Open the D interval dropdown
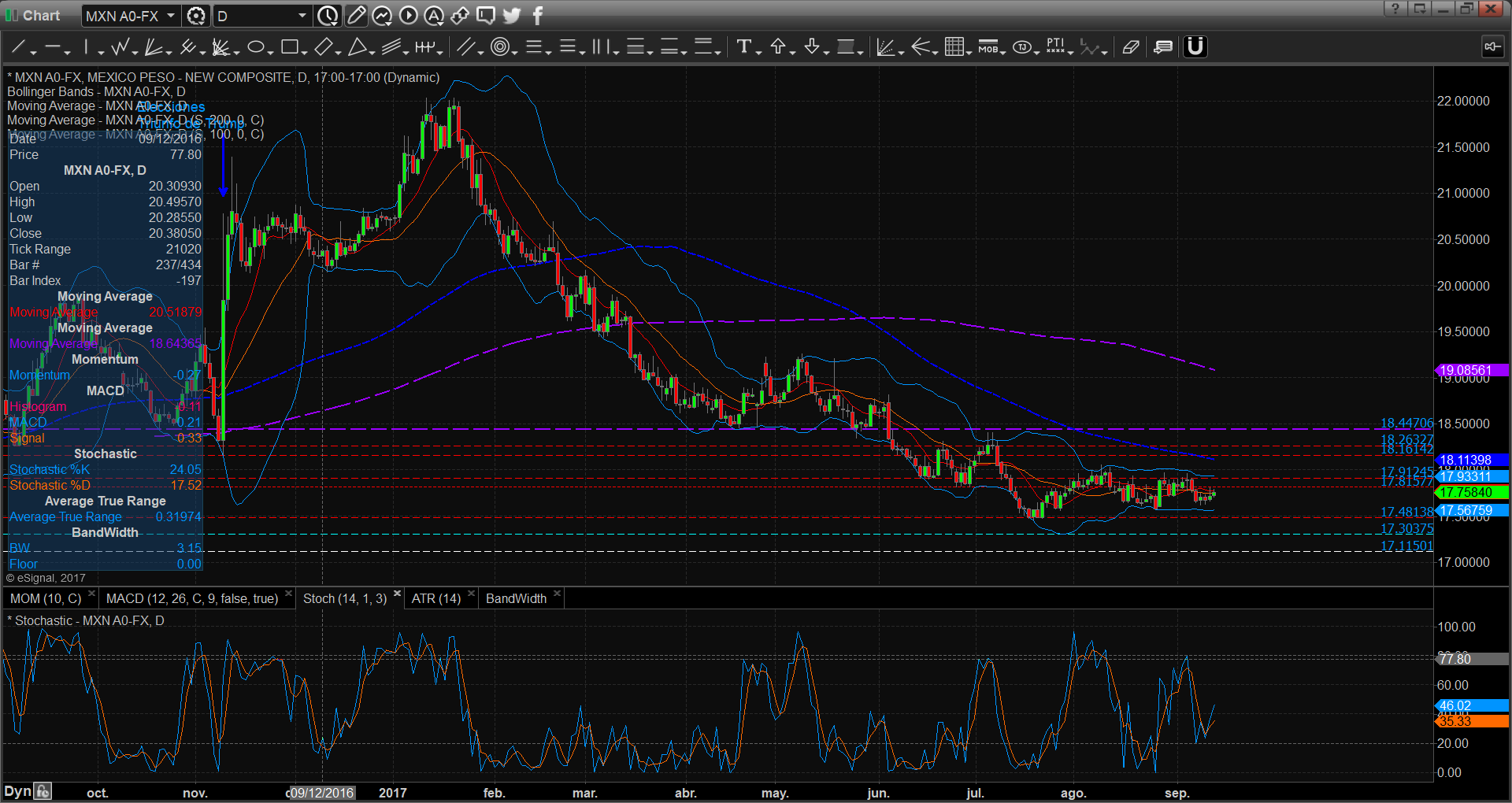Screen dimensions: 1512x803 pyautogui.click(x=302, y=15)
